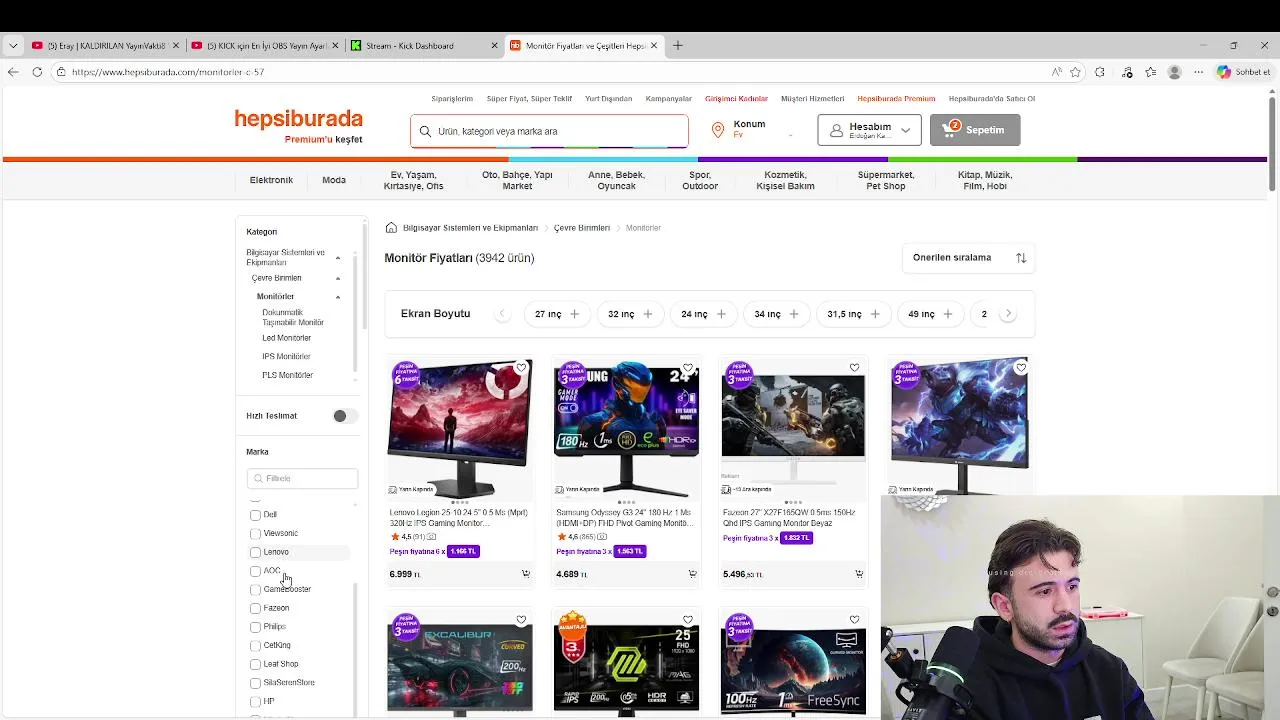Check the CetKing brand checkbox

pos(255,646)
